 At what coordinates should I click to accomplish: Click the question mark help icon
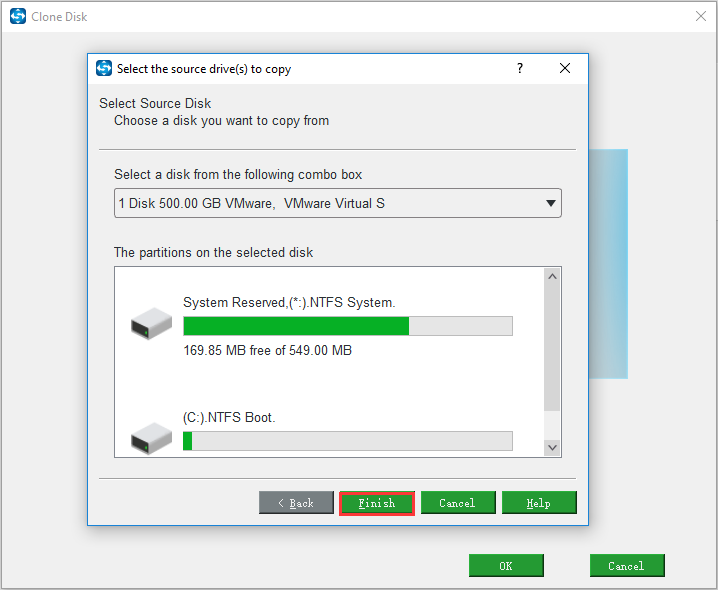pos(520,68)
